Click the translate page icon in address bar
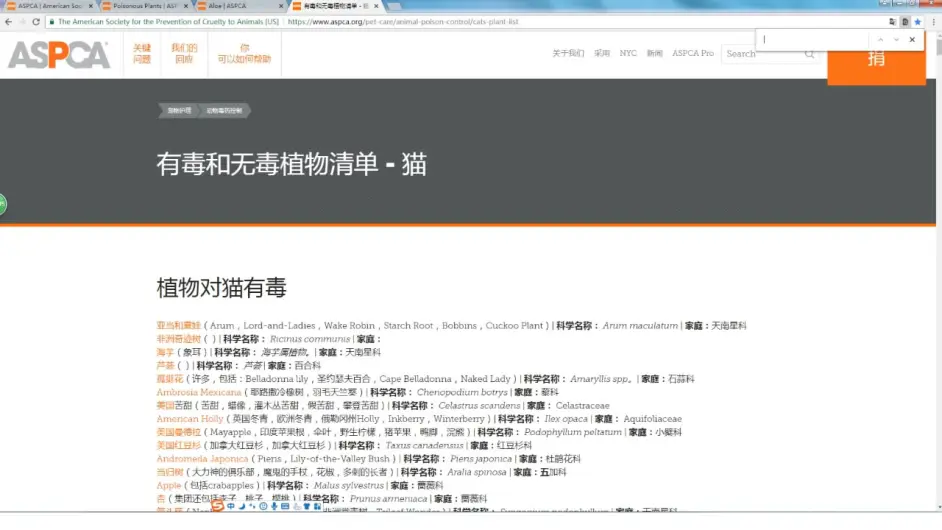 click(x=893, y=22)
